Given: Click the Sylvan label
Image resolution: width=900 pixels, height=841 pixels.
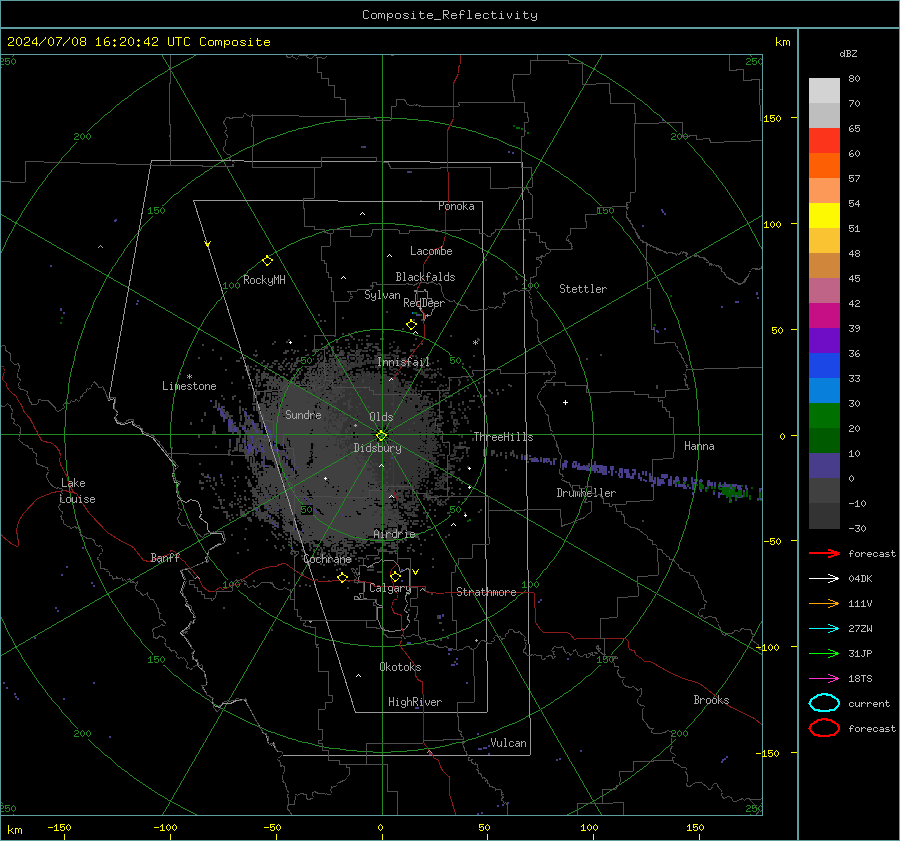Looking at the screenshot, I should (382, 295).
